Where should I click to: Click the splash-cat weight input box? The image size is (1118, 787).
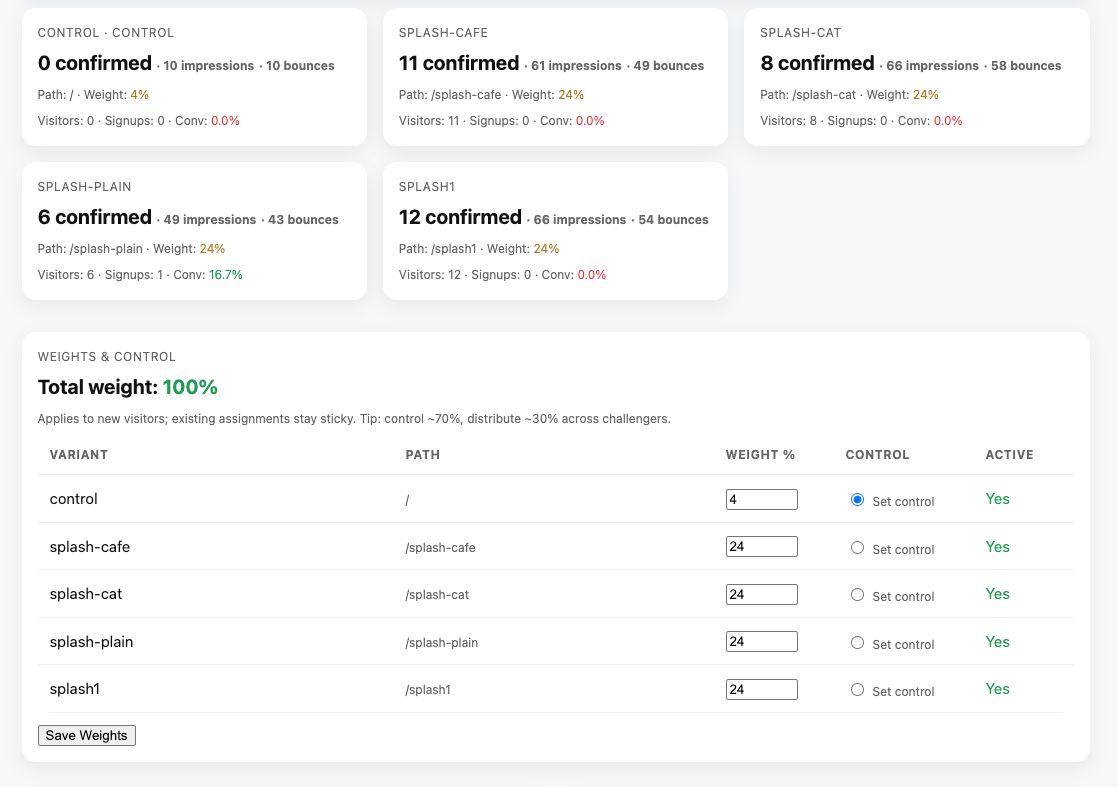click(x=762, y=594)
